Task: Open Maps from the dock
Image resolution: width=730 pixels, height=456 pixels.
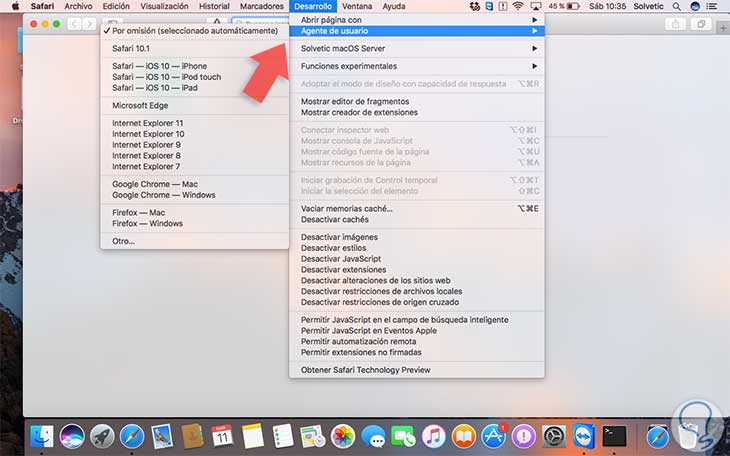Action: [x=312, y=437]
